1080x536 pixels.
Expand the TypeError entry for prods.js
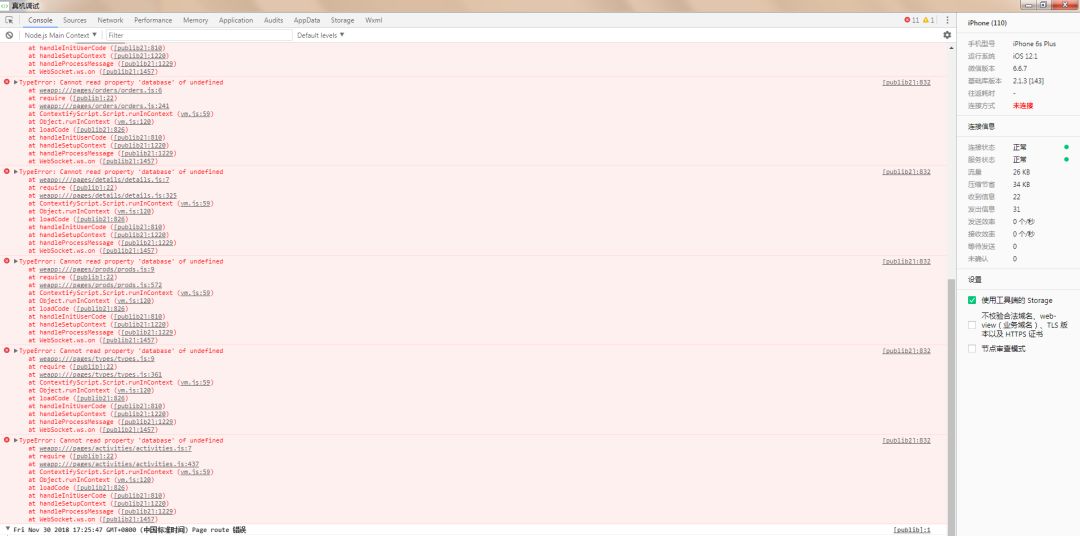(16, 261)
